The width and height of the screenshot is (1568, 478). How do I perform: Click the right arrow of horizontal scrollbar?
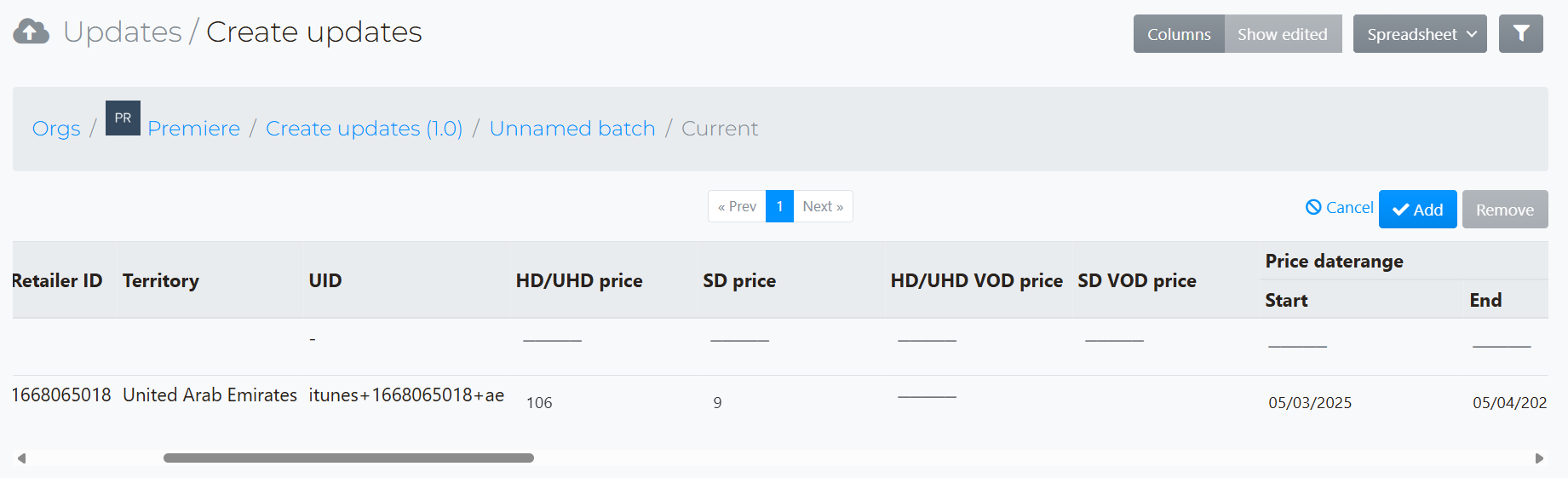1539,458
